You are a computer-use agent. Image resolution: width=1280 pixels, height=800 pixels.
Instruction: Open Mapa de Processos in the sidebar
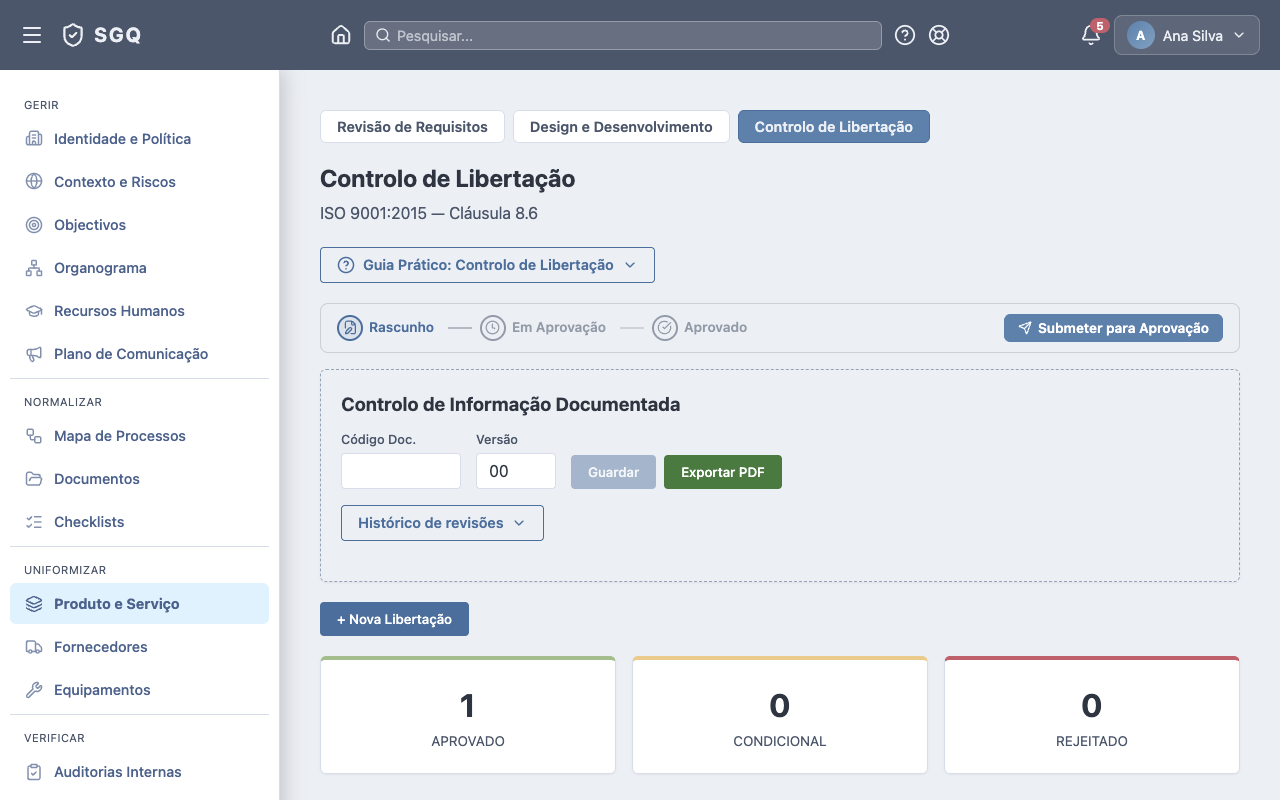(139, 436)
